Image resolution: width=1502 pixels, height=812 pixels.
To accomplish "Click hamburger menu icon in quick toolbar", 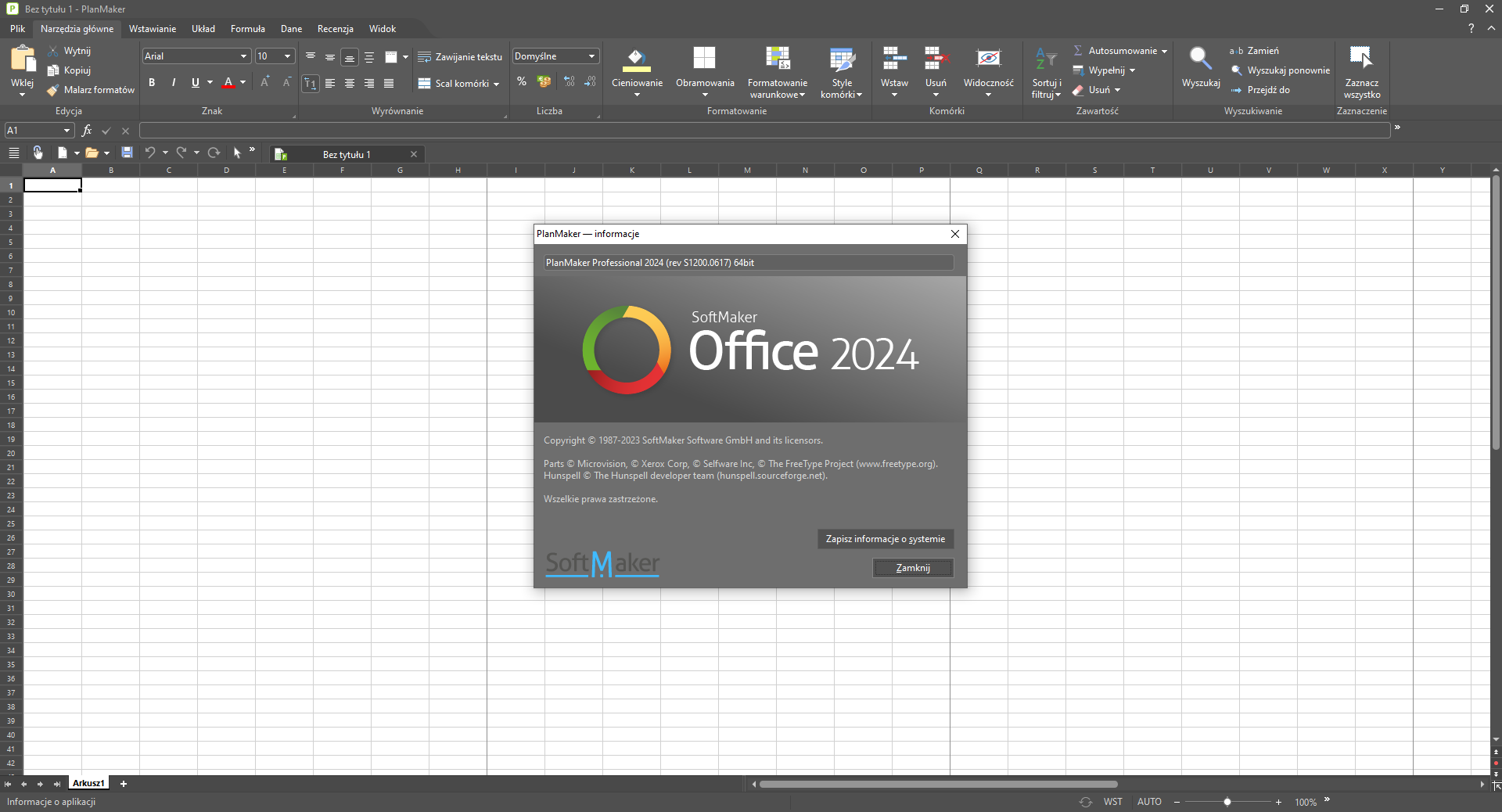I will [x=13, y=153].
